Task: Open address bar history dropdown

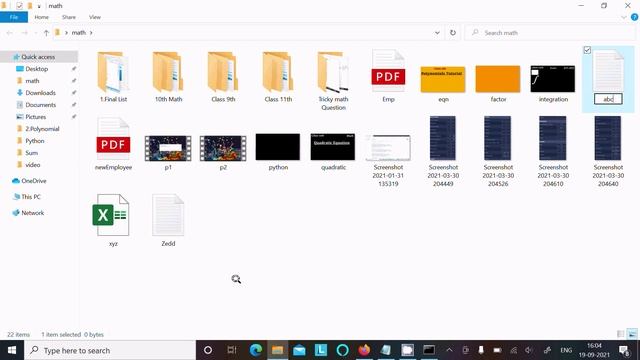Action: pos(437,33)
